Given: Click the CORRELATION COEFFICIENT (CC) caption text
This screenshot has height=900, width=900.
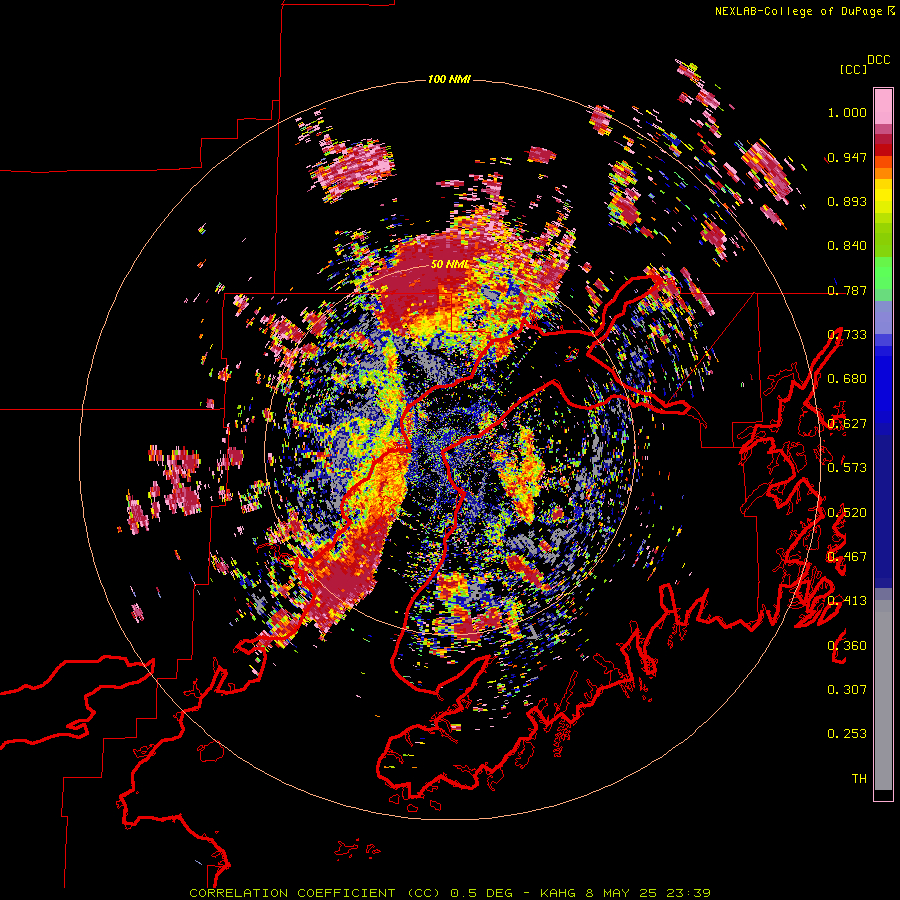Looking at the screenshot, I should pyautogui.click(x=314, y=893).
